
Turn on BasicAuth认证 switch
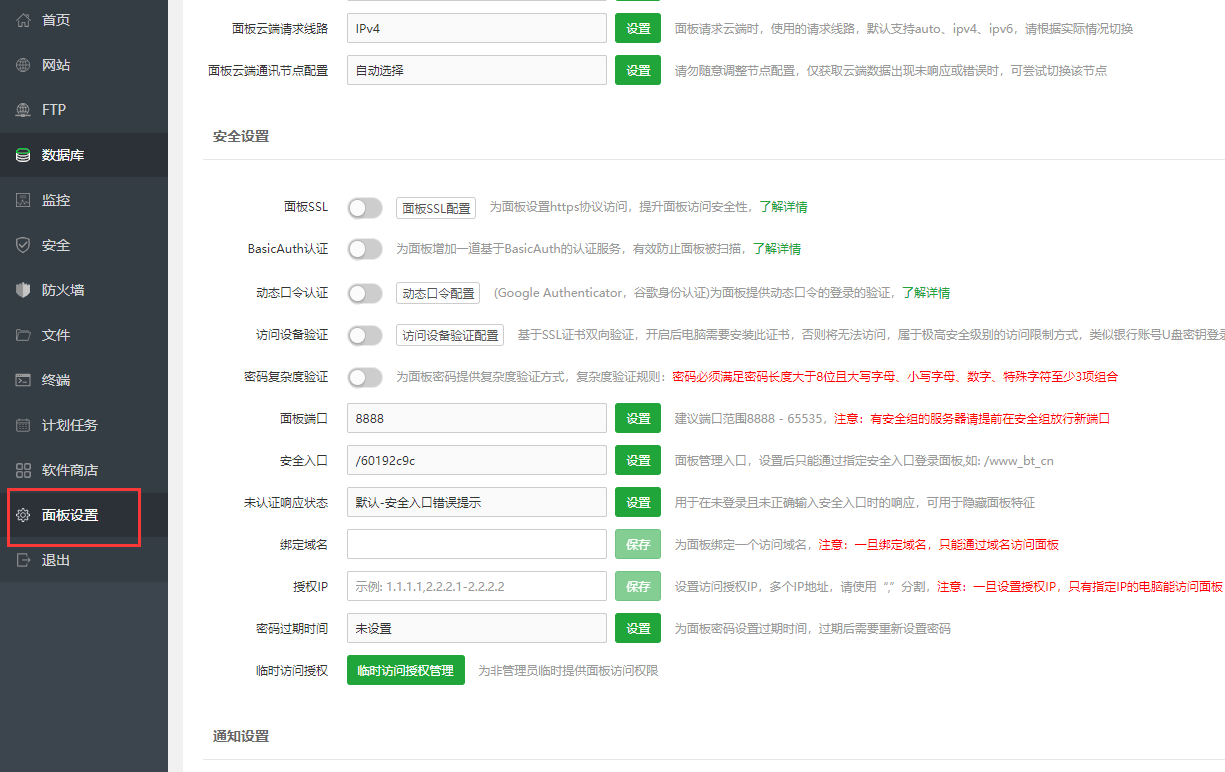(365, 249)
